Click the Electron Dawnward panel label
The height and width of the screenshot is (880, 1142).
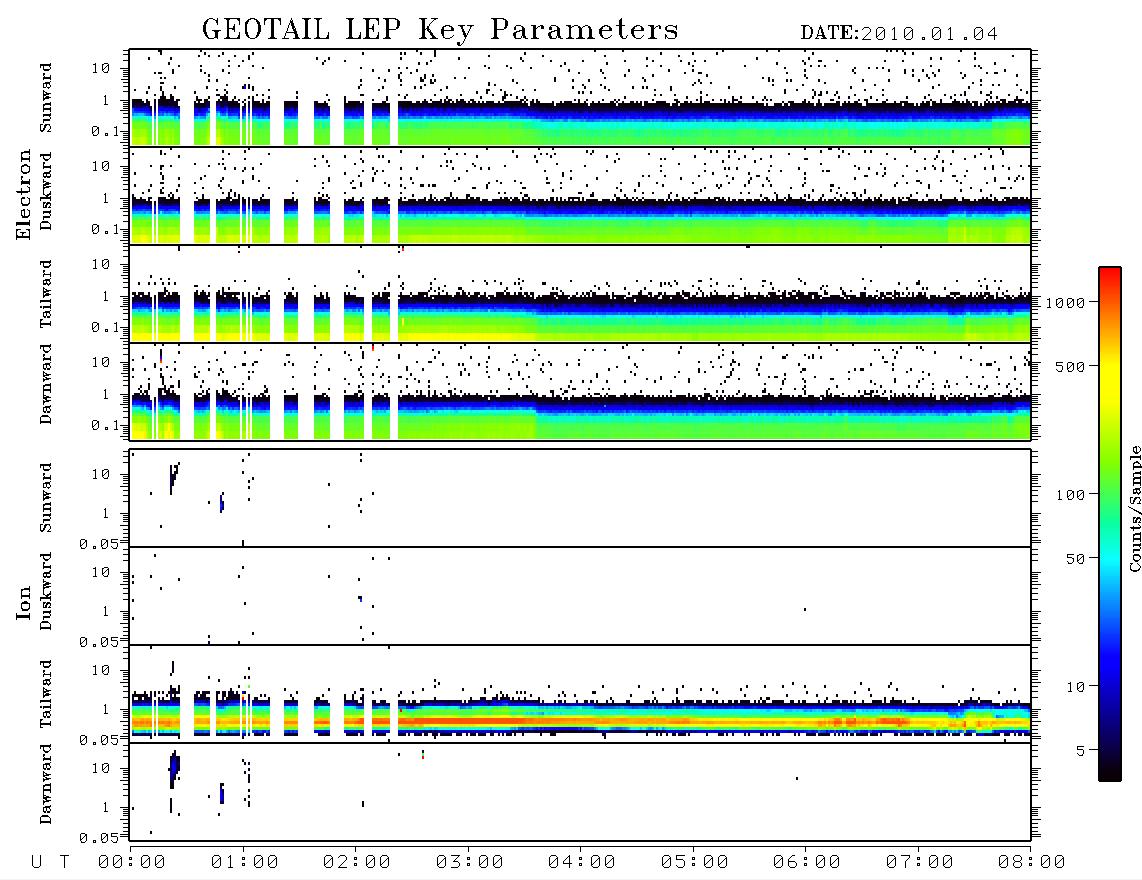pyautogui.click(x=46, y=384)
